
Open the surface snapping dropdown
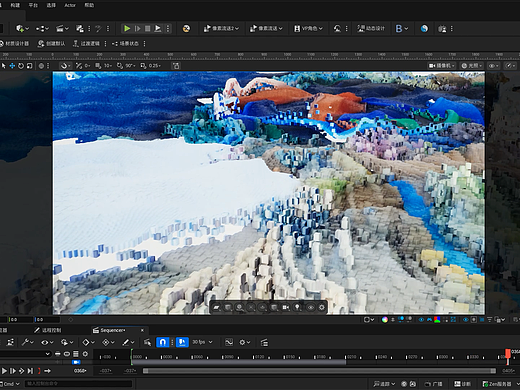(x=65, y=66)
